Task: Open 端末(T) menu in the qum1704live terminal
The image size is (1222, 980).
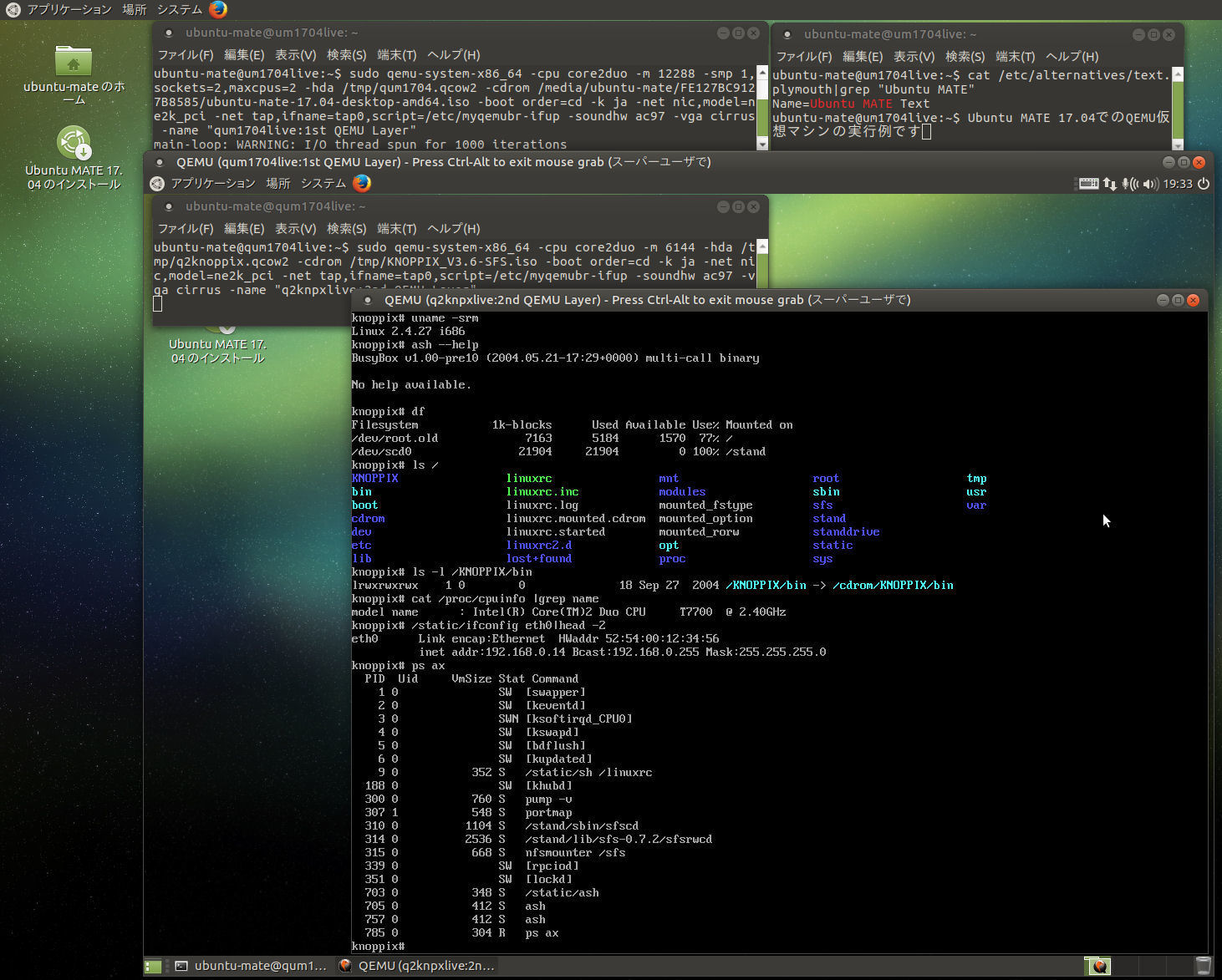Action: [397, 229]
